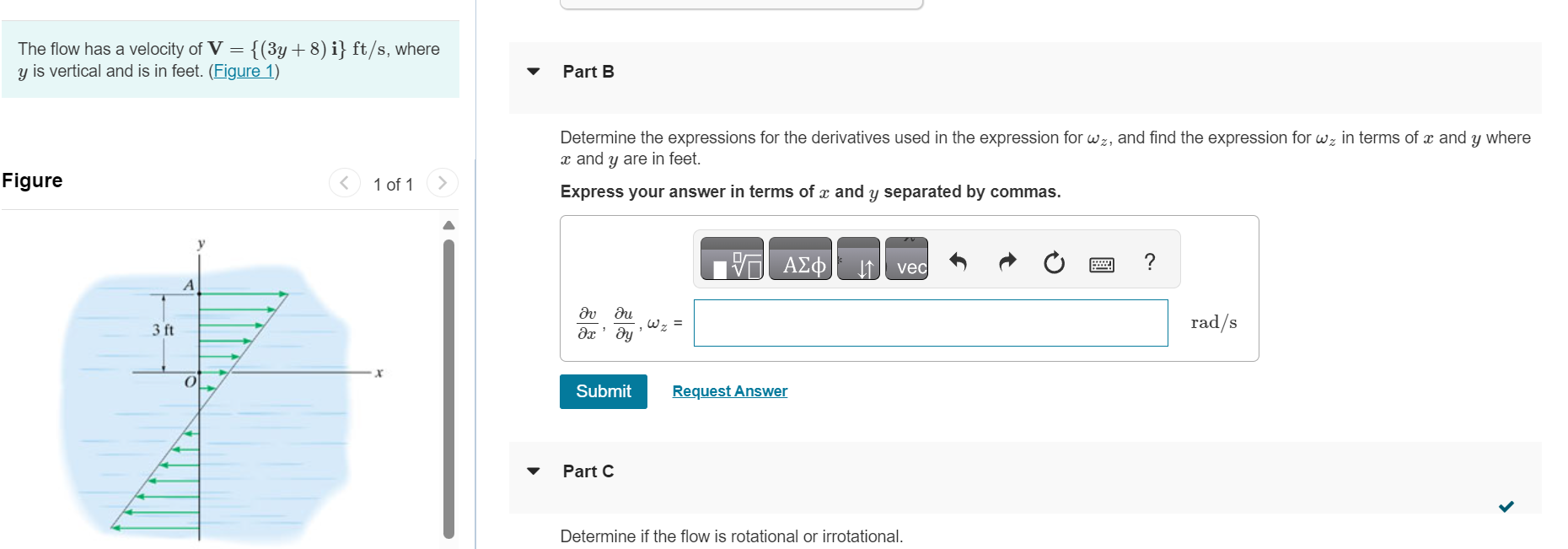Open the math templates palette
This screenshot has width=1568, height=549.
coord(730,260)
